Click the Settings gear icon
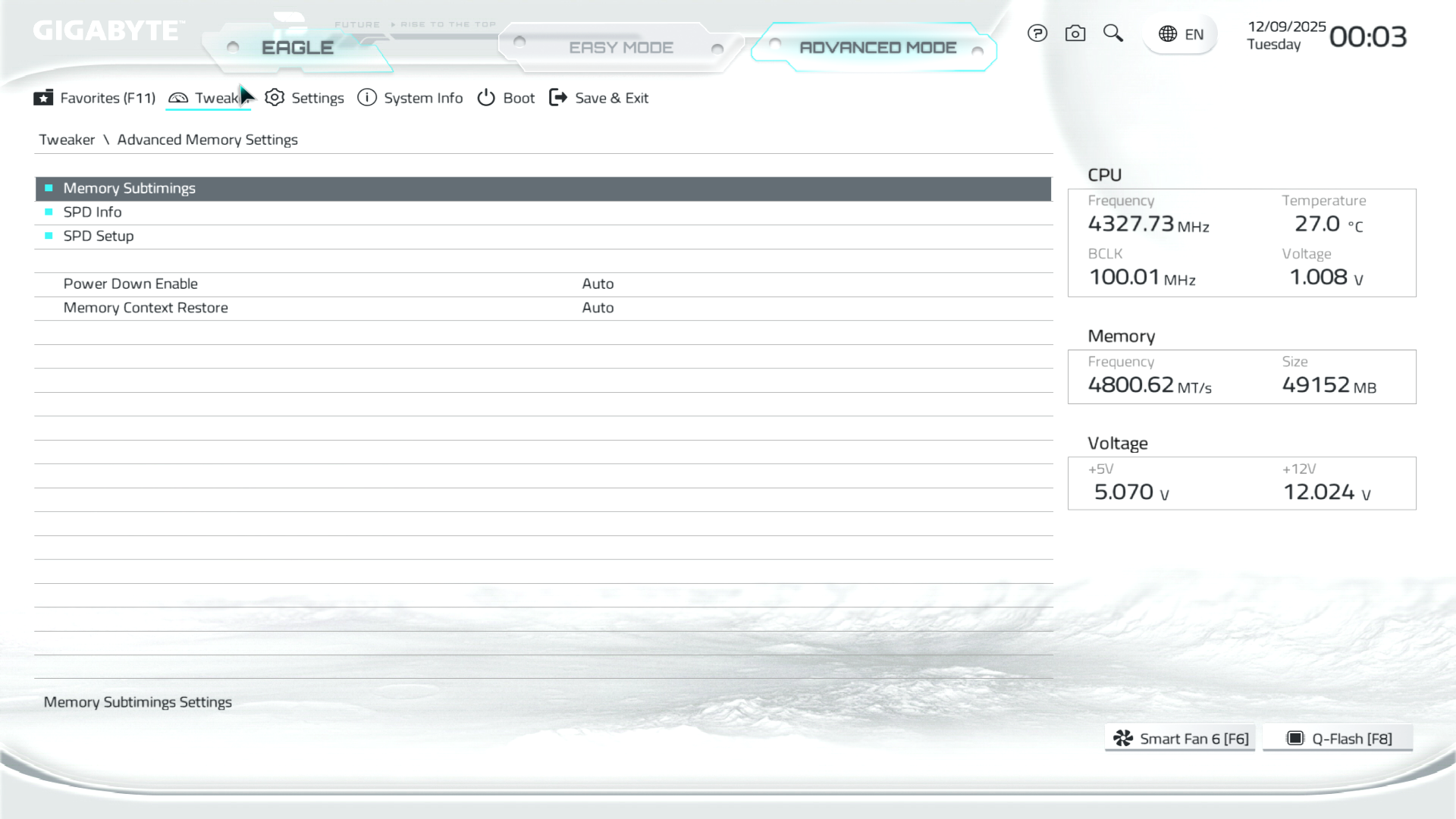Image resolution: width=1456 pixels, height=819 pixels. 275,98
